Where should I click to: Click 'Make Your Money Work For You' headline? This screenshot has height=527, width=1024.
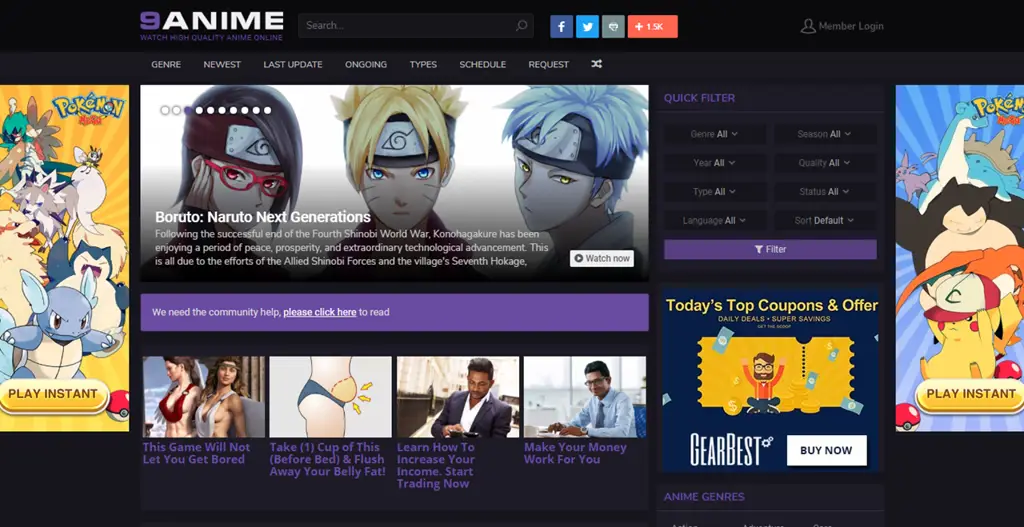(x=575, y=453)
